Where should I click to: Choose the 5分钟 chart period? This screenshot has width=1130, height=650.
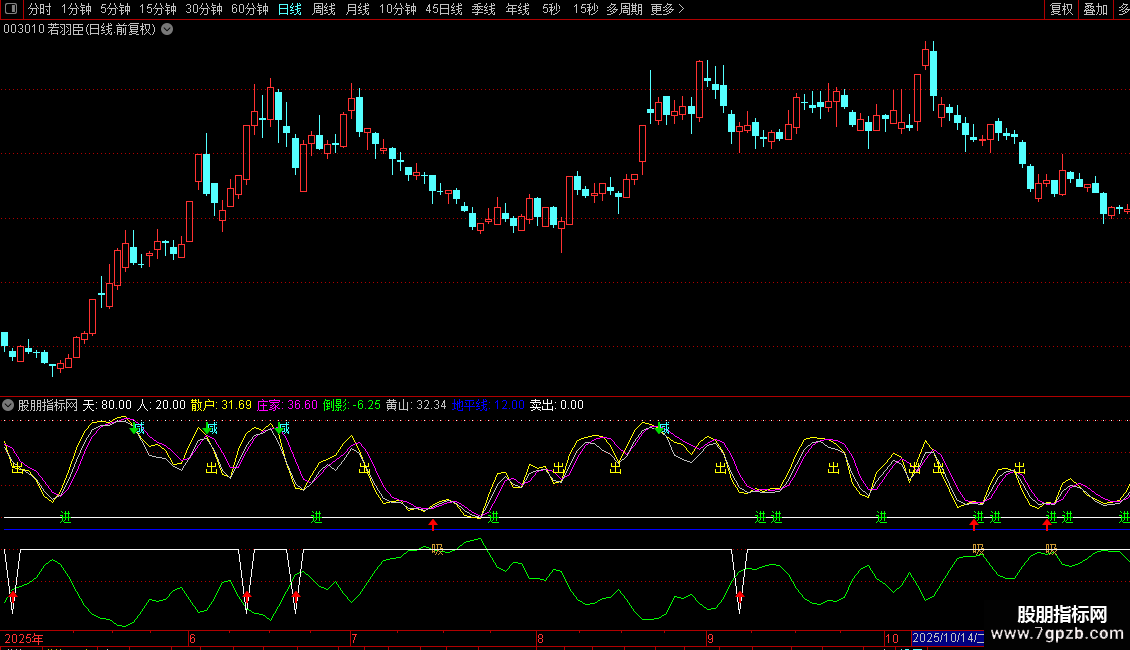pyautogui.click(x=115, y=10)
